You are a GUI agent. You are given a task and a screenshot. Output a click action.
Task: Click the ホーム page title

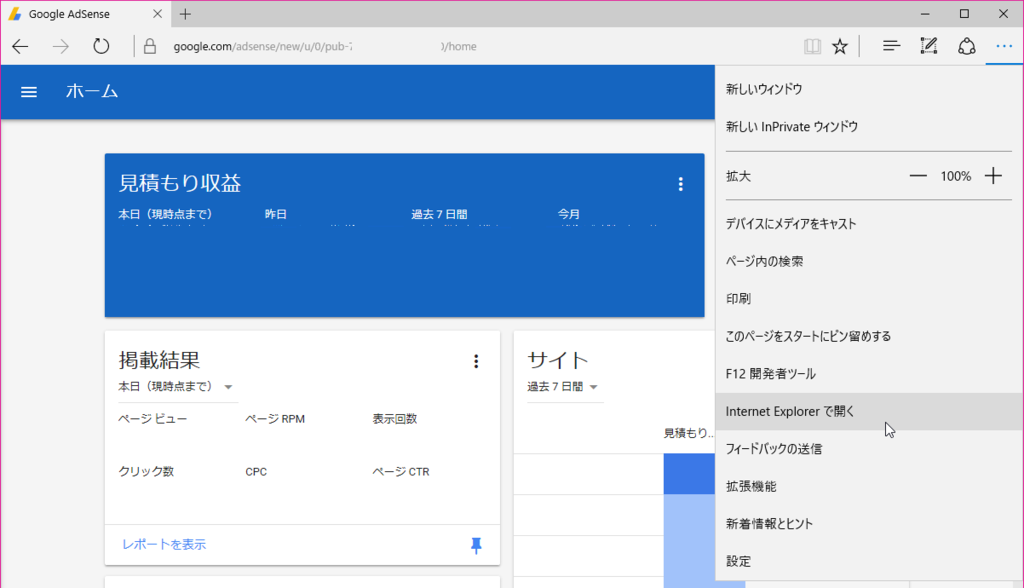[x=91, y=91]
